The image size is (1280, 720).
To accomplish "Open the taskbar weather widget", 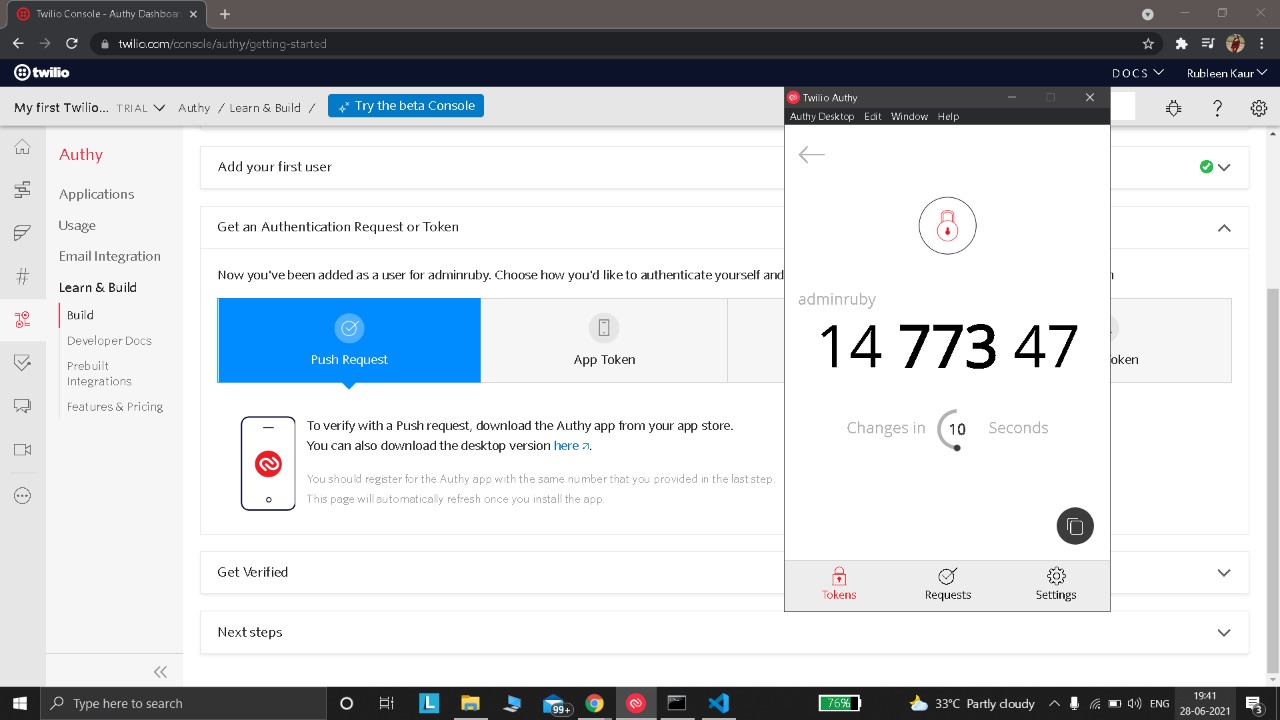I will coord(972,703).
